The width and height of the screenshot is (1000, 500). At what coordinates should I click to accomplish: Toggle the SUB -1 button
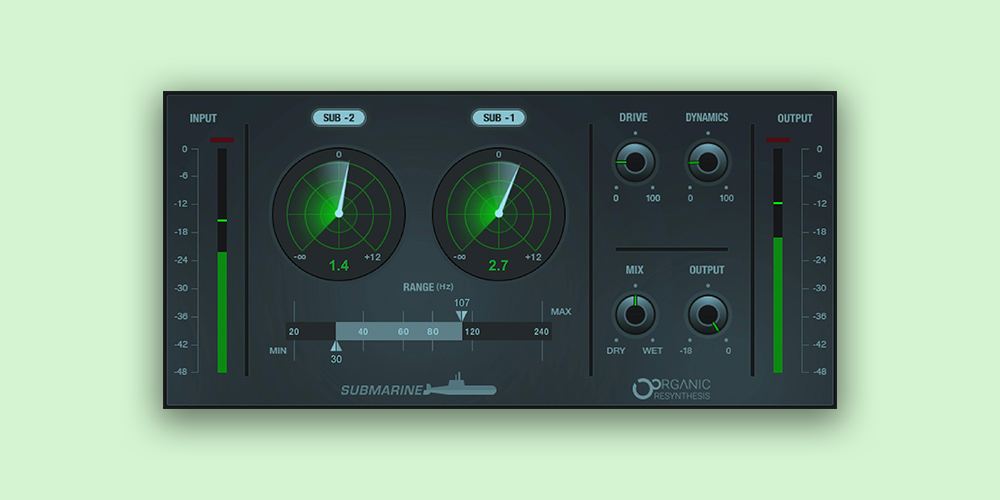498,117
